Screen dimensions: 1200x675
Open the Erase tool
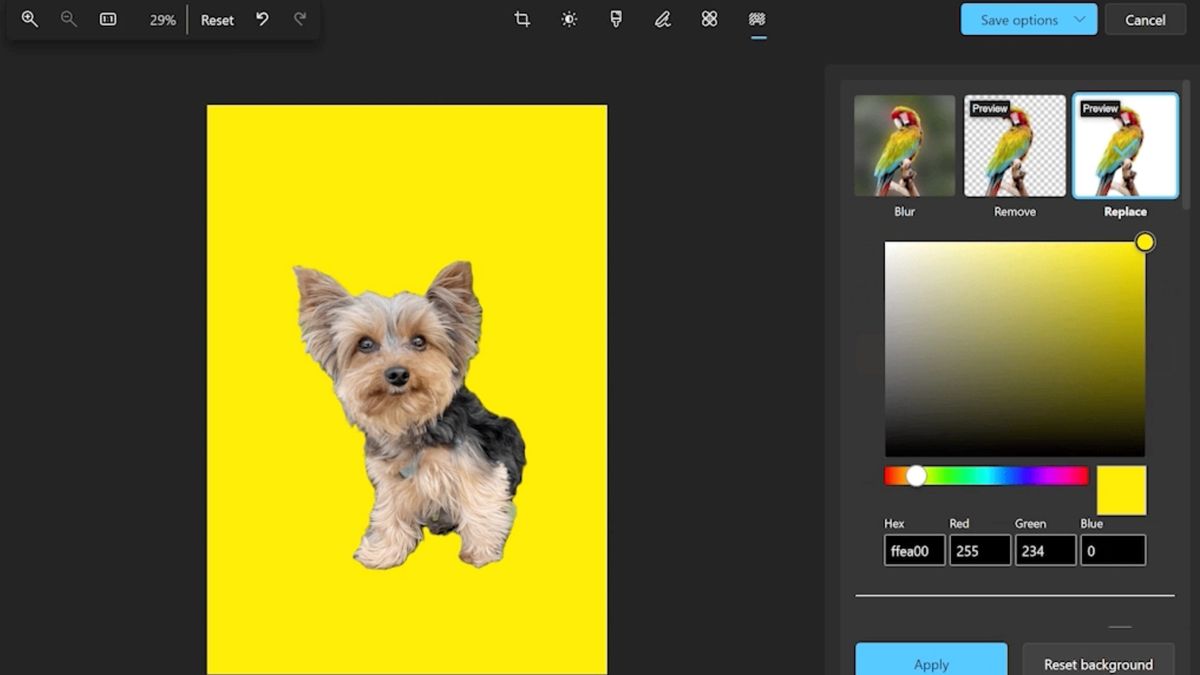tap(710, 19)
